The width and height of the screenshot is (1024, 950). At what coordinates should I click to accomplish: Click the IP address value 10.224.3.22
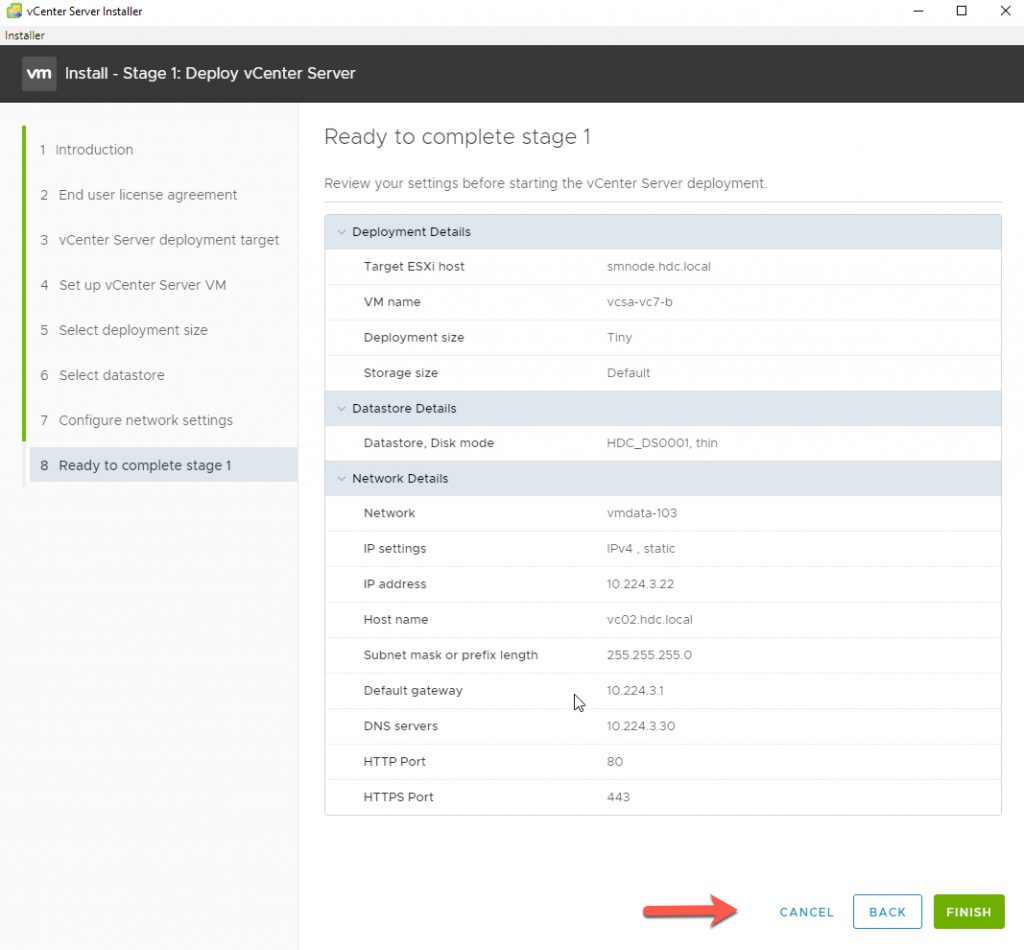(640, 584)
